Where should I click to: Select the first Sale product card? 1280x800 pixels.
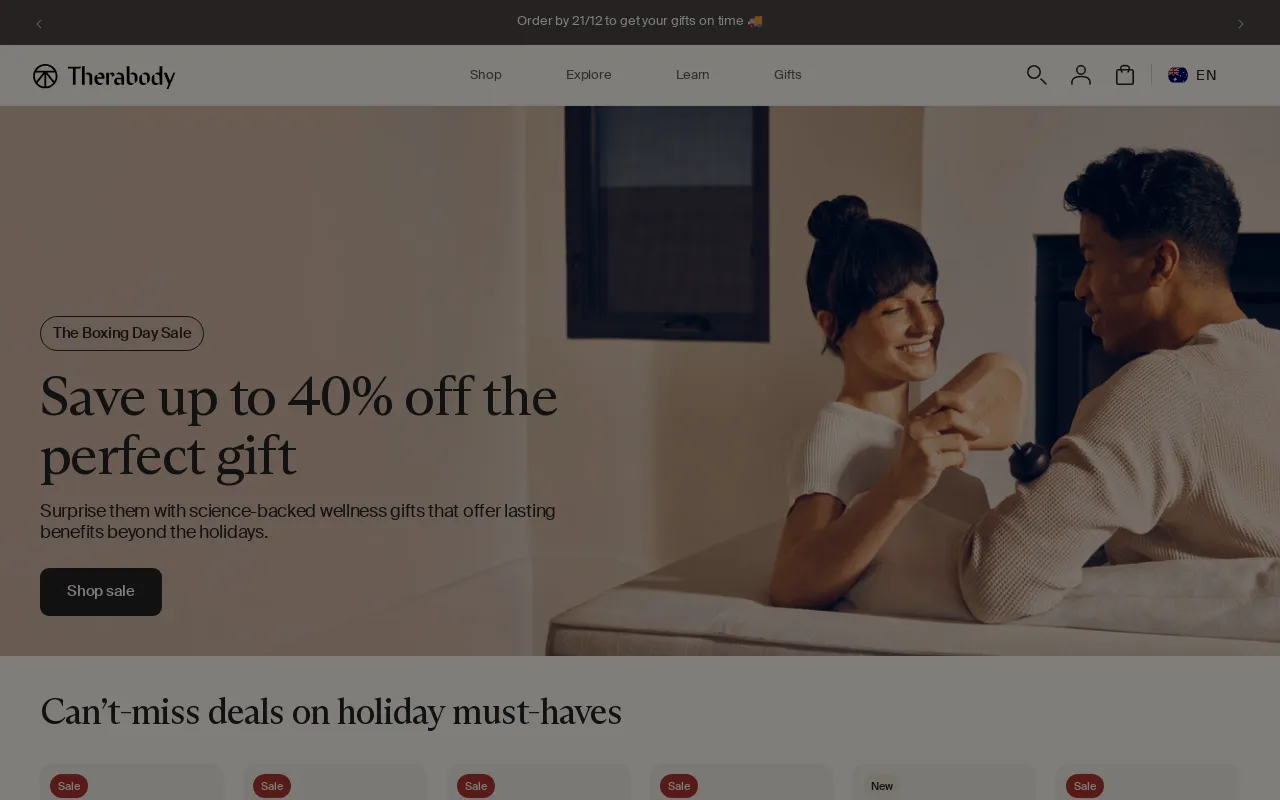[x=132, y=782]
